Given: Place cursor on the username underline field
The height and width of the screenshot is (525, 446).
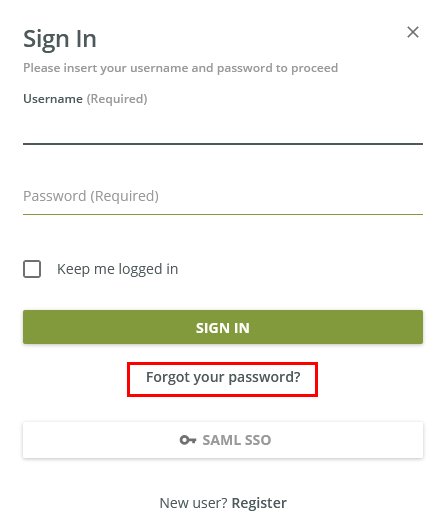Looking at the screenshot, I should (223, 129).
